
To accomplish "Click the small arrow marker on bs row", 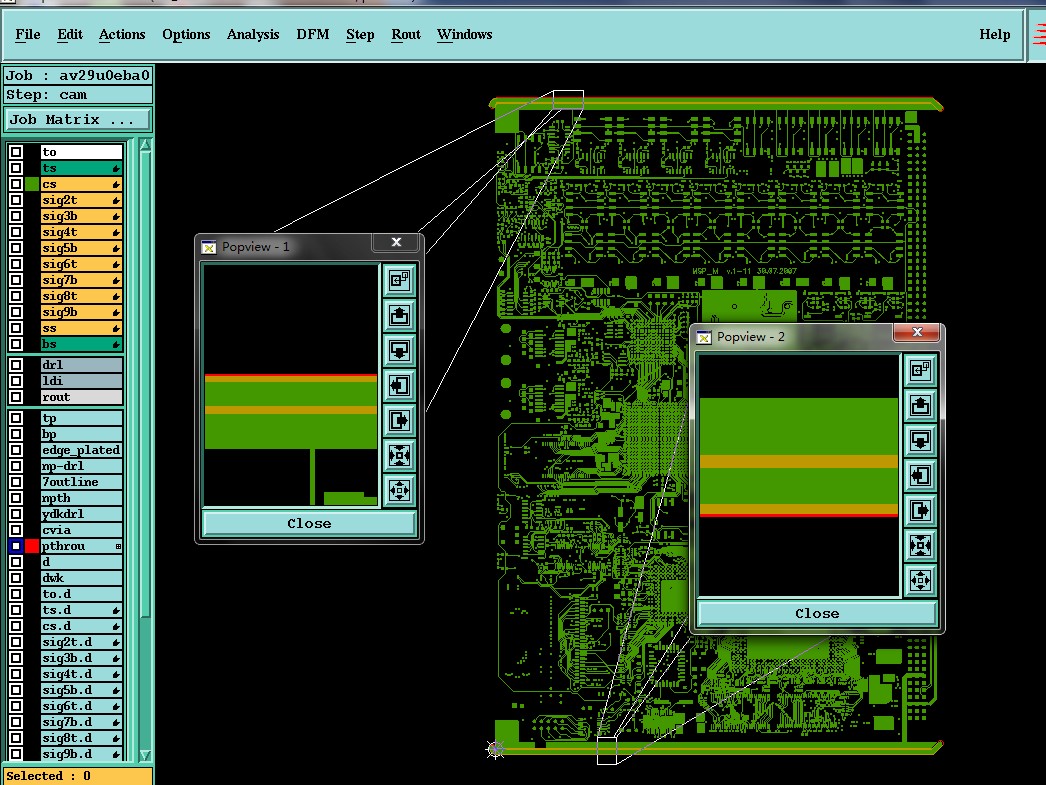I will coord(116,344).
